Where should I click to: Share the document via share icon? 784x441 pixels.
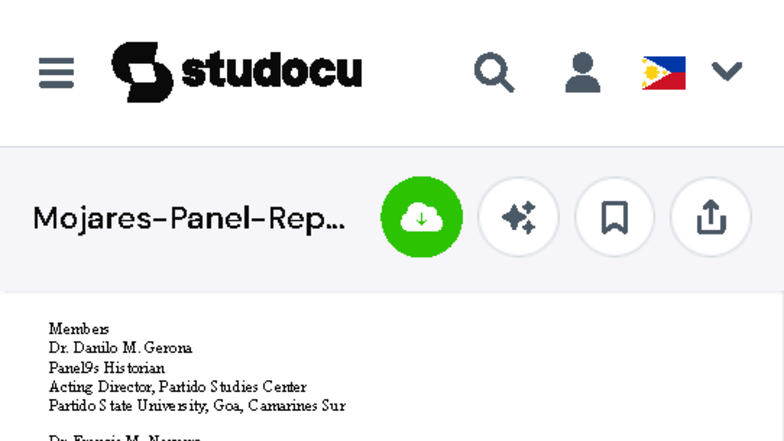[710, 217]
